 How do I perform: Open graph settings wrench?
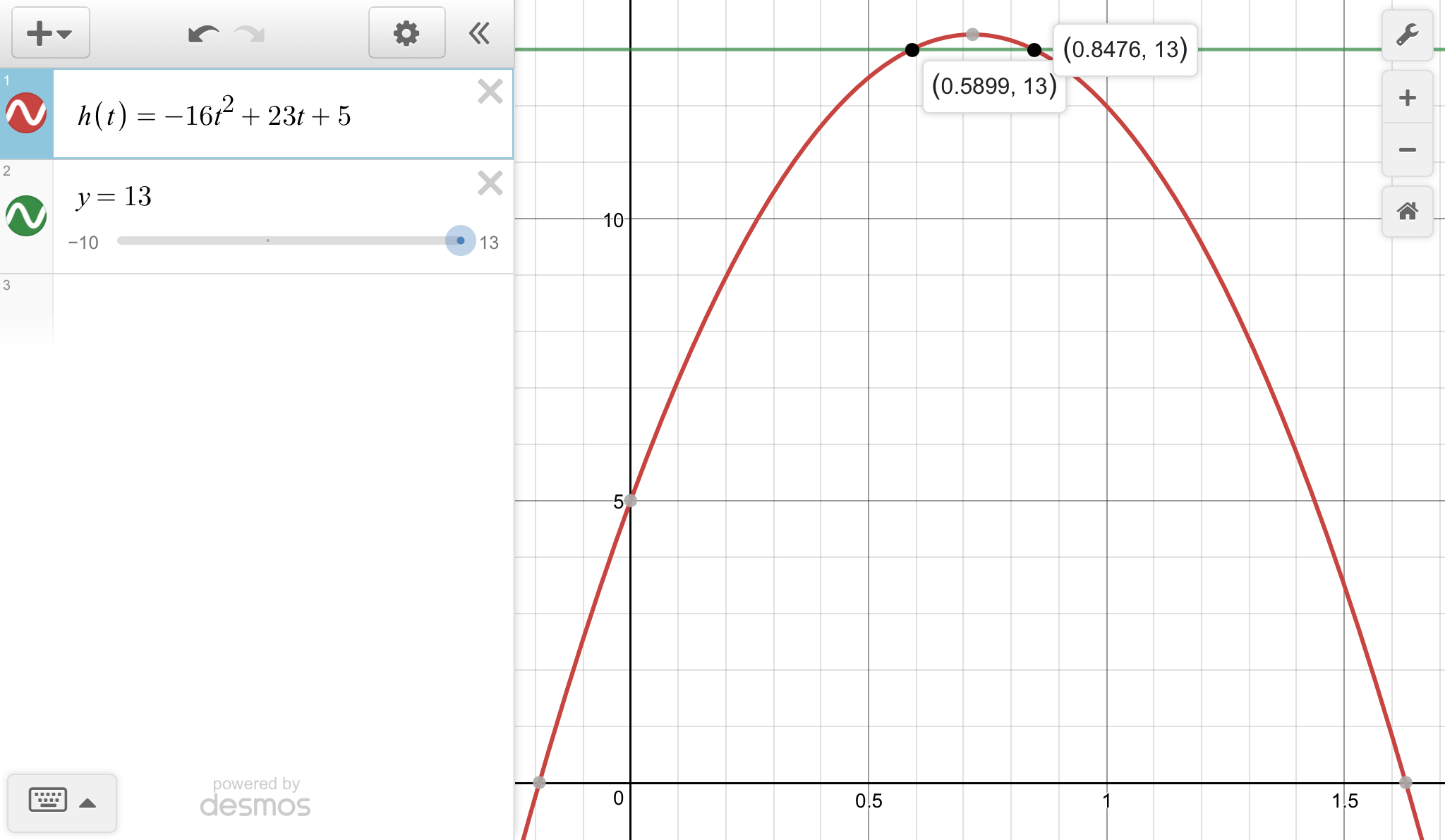point(1407,35)
